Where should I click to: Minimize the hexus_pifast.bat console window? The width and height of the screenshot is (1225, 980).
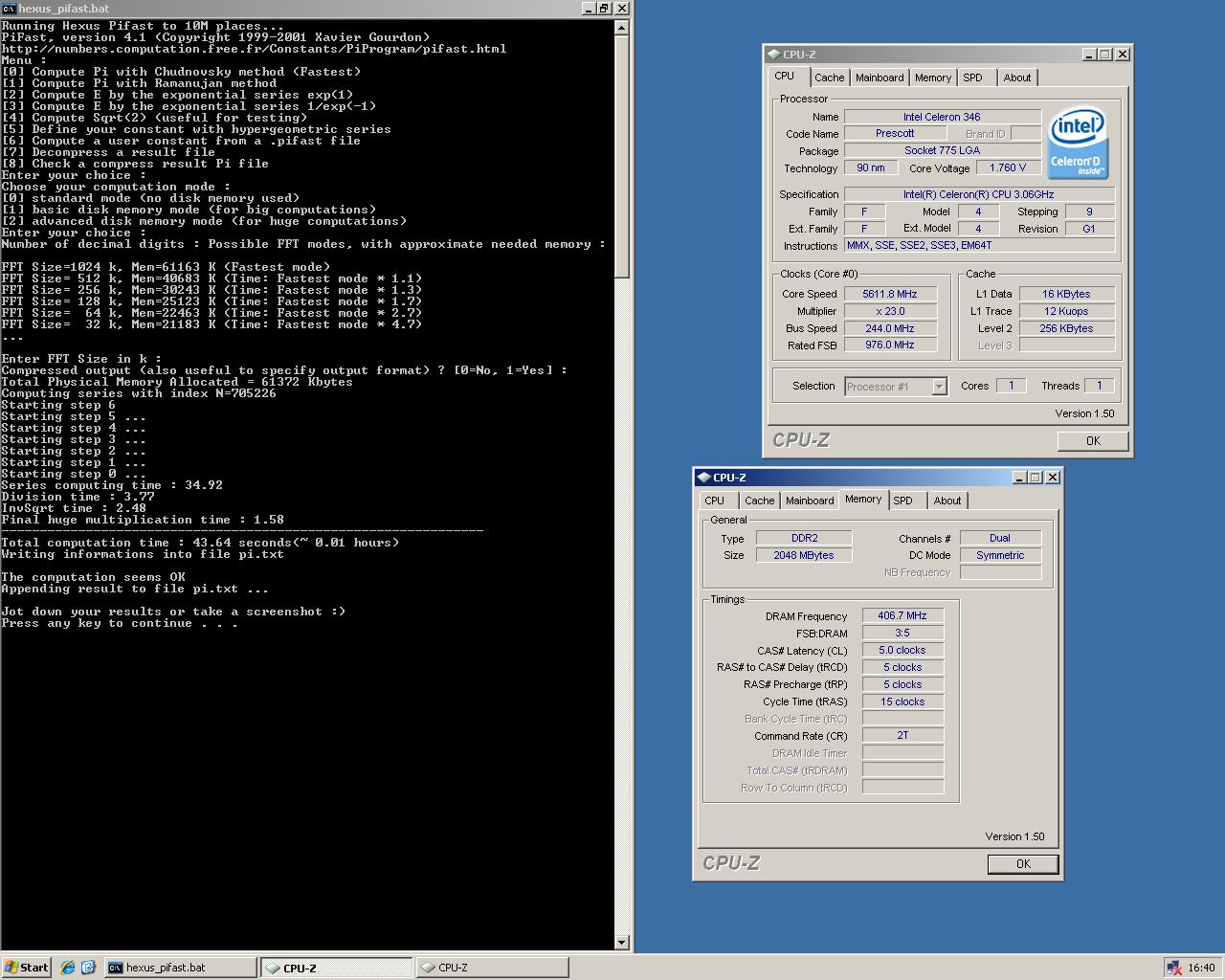[588, 8]
